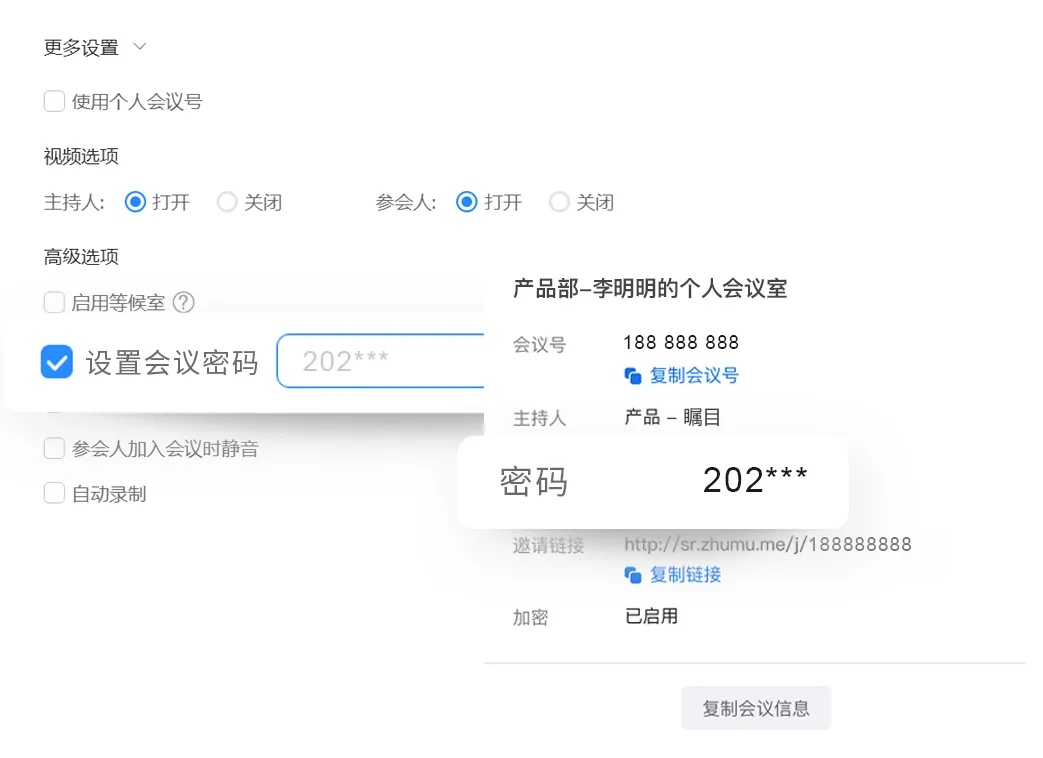The height and width of the screenshot is (758, 1043).
Task: Select 关闭 for 主持人 video
Action: (x=227, y=202)
